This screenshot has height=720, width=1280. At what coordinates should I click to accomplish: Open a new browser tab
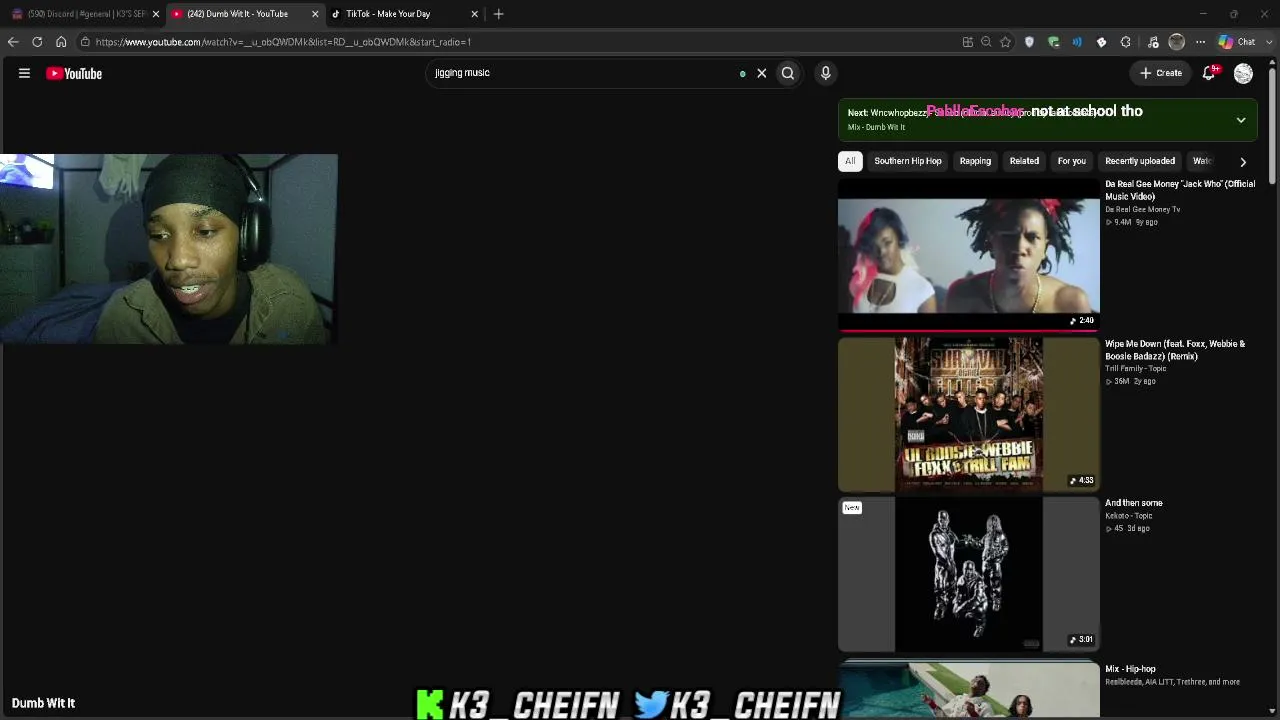point(498,14)
